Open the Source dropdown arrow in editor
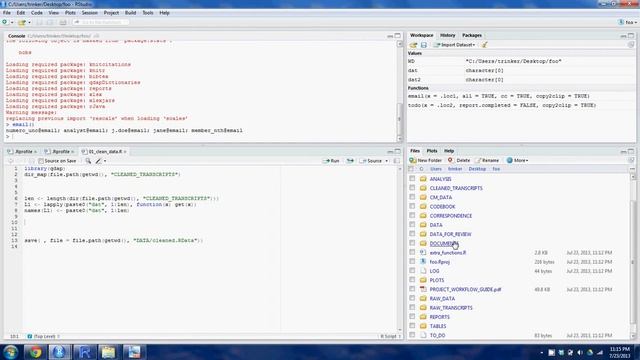The image size is (640, 360). [x=387, y=161]
